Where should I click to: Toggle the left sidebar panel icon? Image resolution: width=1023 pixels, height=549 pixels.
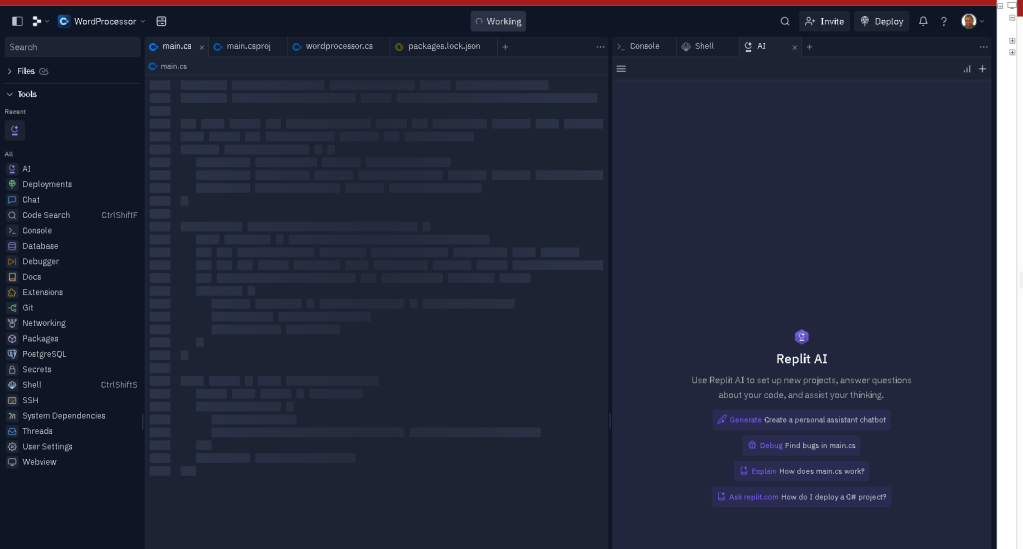click(x=18, y=22)
